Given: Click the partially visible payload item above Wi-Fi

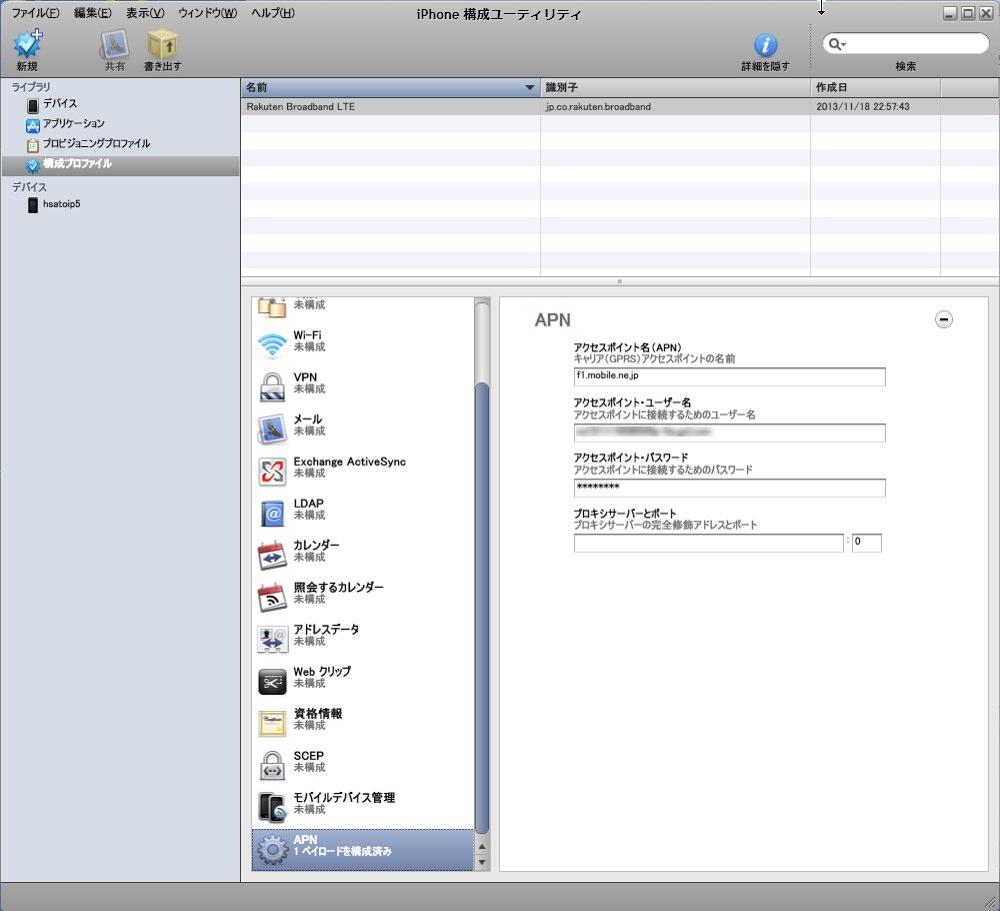Looking at the screenshot, I should pyautogui.click(x=363, y=307).
